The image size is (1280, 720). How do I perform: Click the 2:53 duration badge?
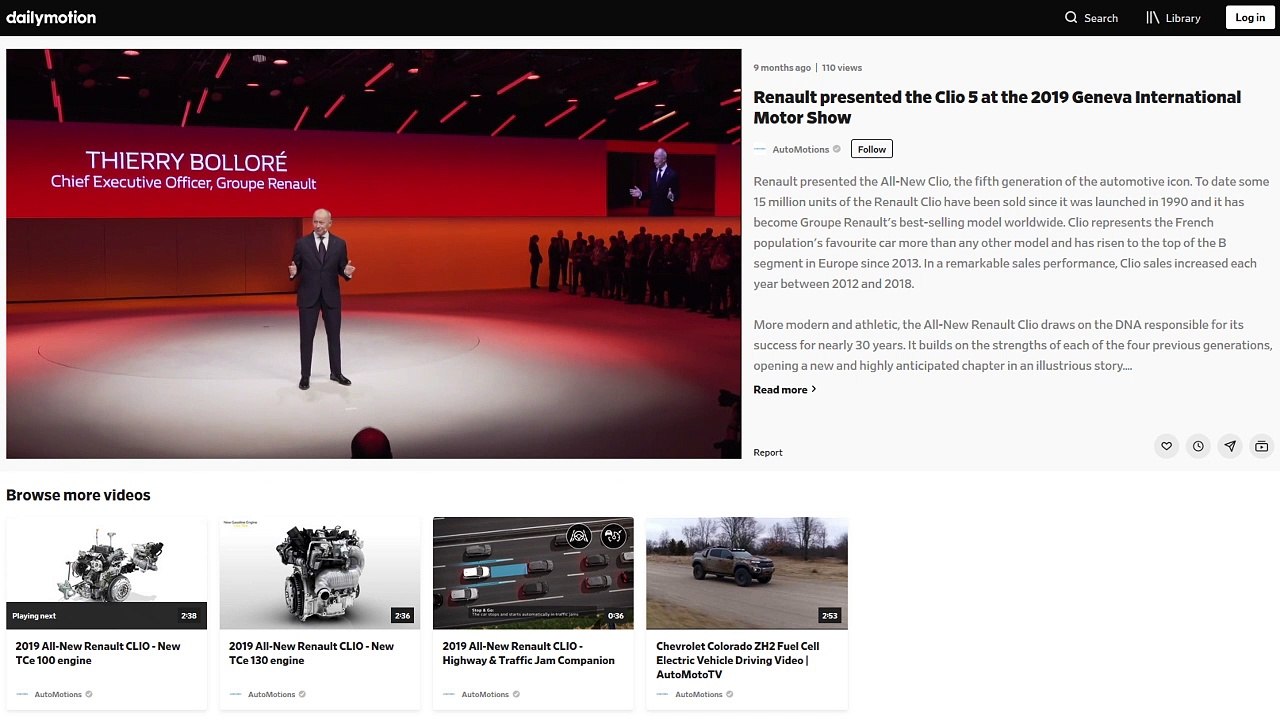click(x=829, y=616)
